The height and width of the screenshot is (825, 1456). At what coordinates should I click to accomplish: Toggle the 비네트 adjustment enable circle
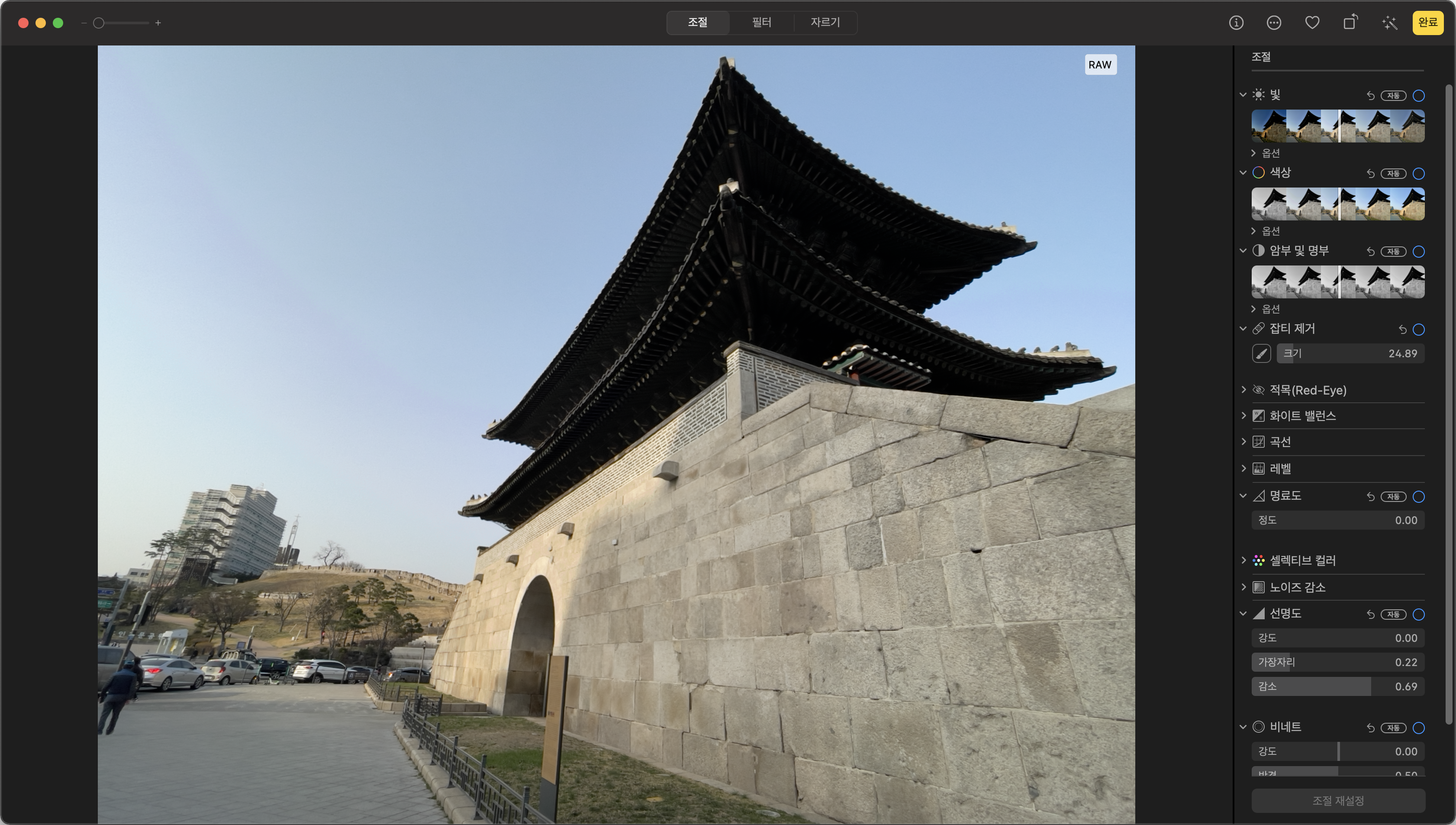(x=1419, y=728)
